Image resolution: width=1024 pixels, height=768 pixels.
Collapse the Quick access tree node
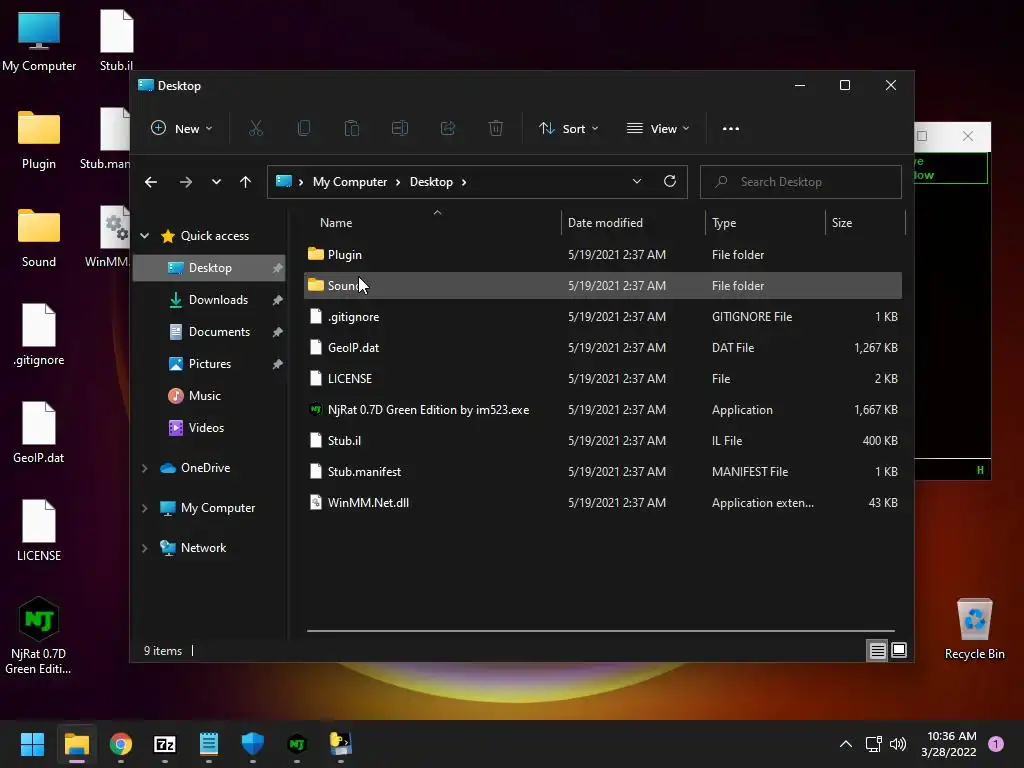click(x=145, y=236)
